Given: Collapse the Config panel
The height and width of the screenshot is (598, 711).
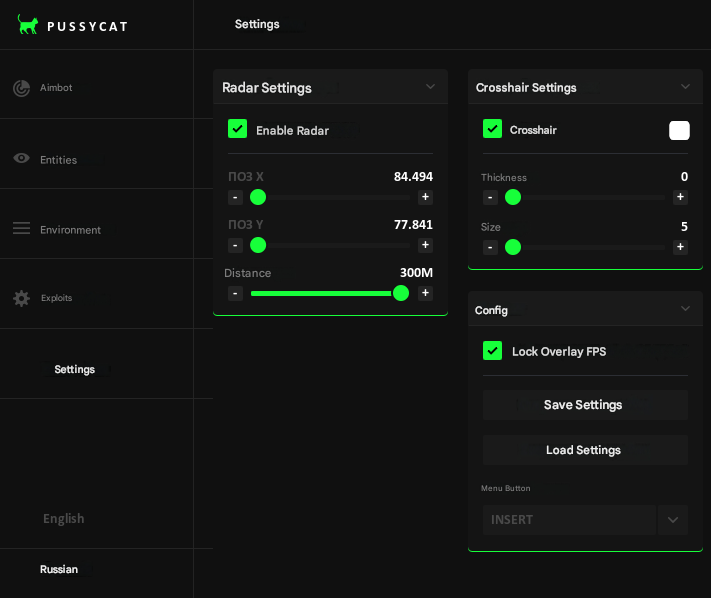Looking at the screenshot, I should tap(685, 309).
